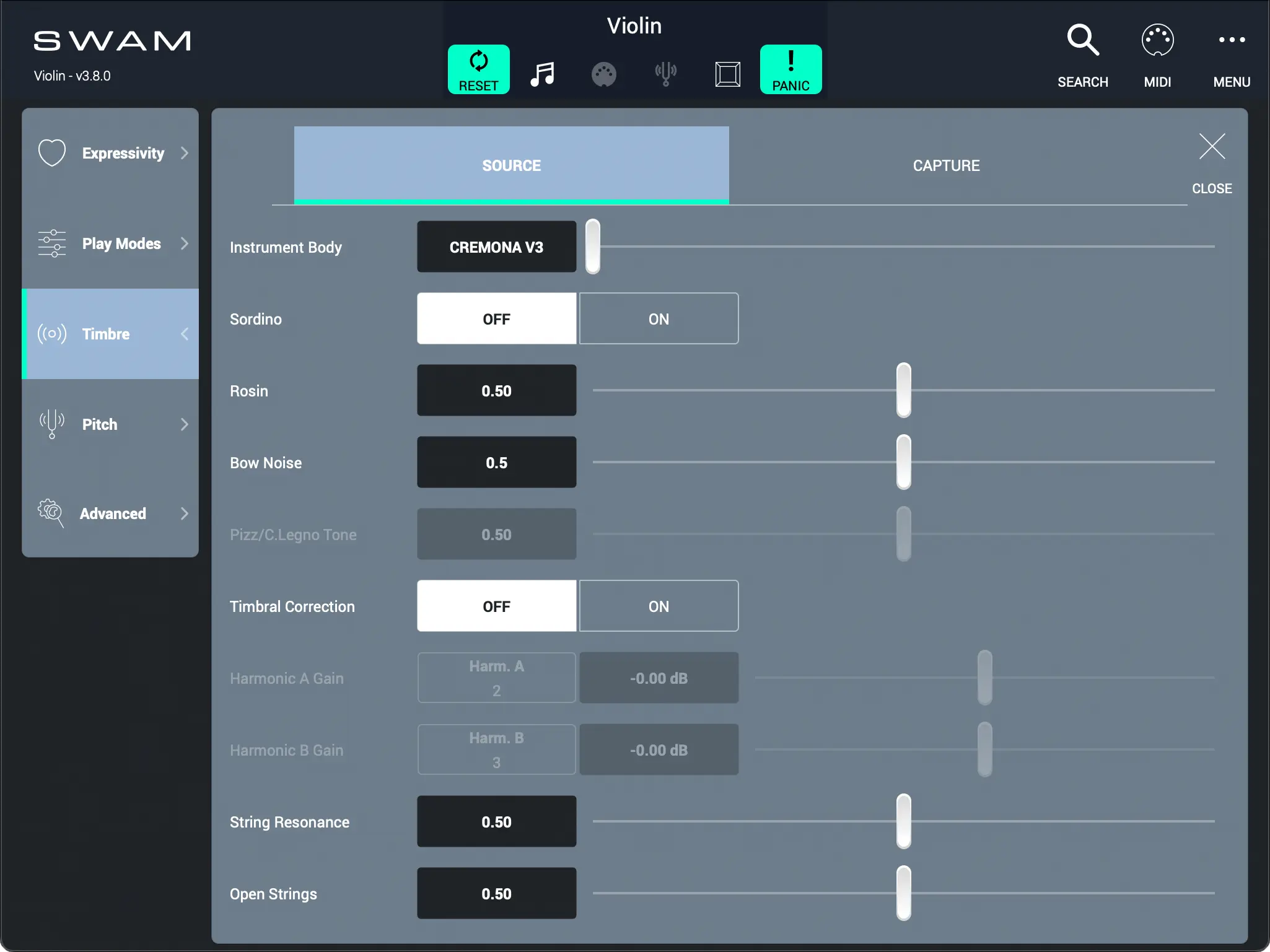
Task: Expand the Advanced section
Action: [110, 513]
